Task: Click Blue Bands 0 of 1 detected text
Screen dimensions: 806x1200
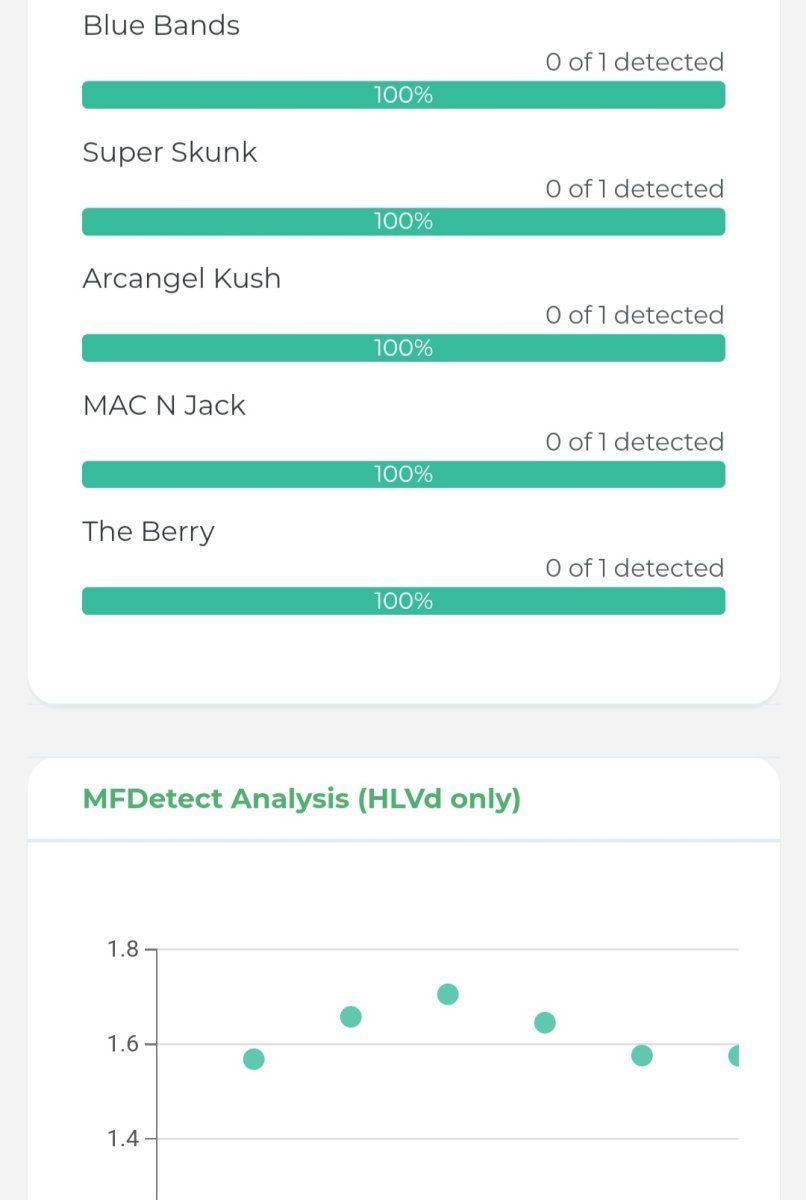Action: [x=635, y=62]
